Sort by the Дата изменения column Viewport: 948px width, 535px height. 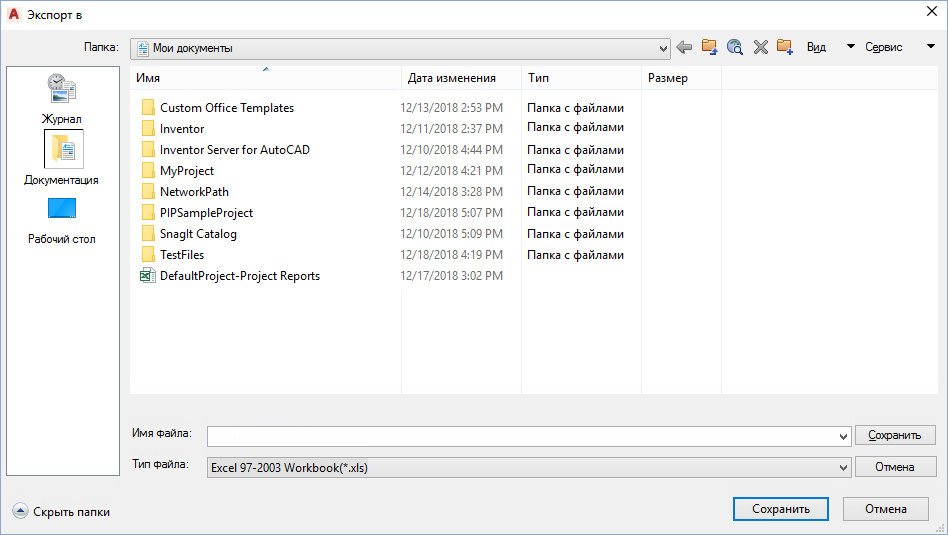point(461,78)
